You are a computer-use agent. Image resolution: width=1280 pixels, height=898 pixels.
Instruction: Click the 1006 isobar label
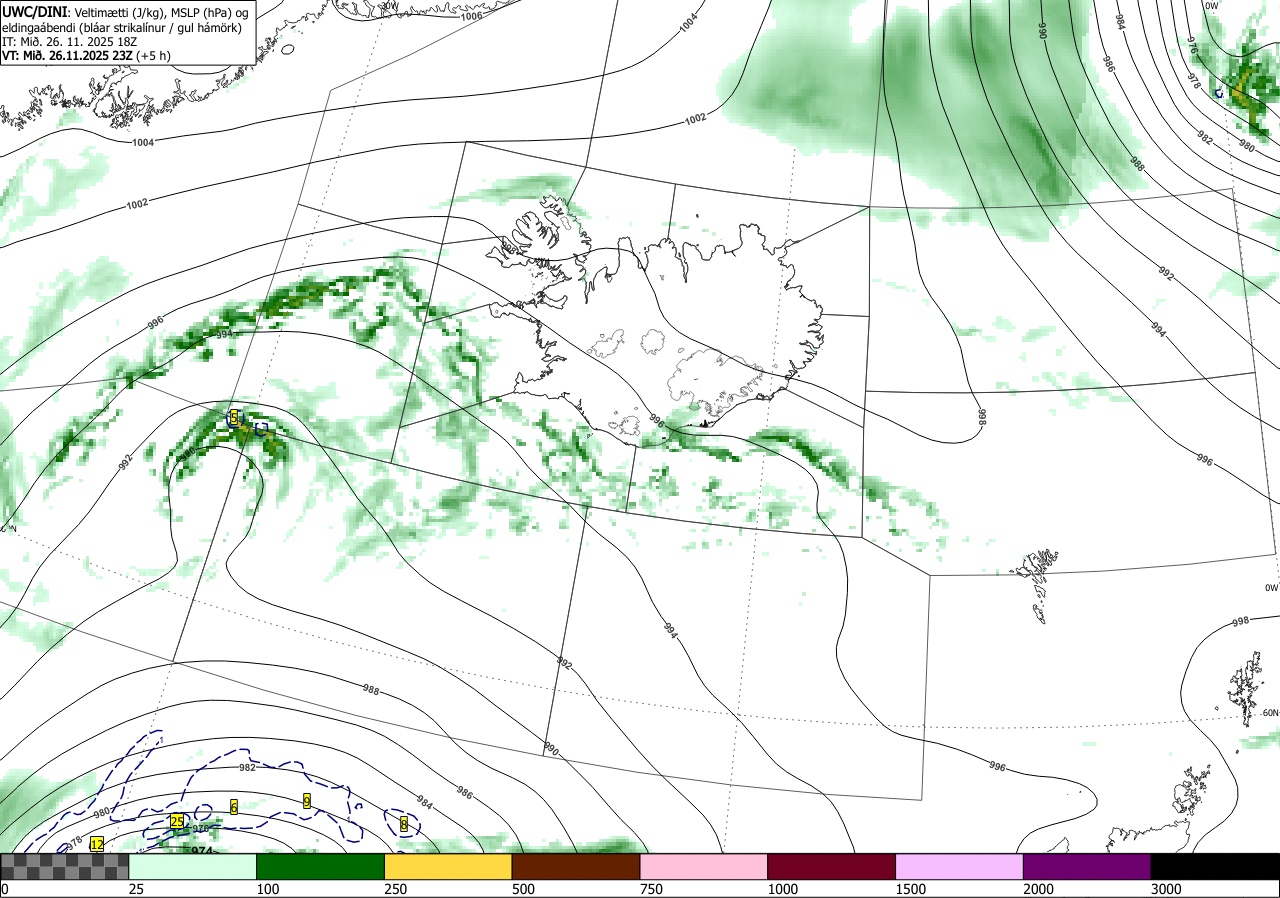point(472,16)
